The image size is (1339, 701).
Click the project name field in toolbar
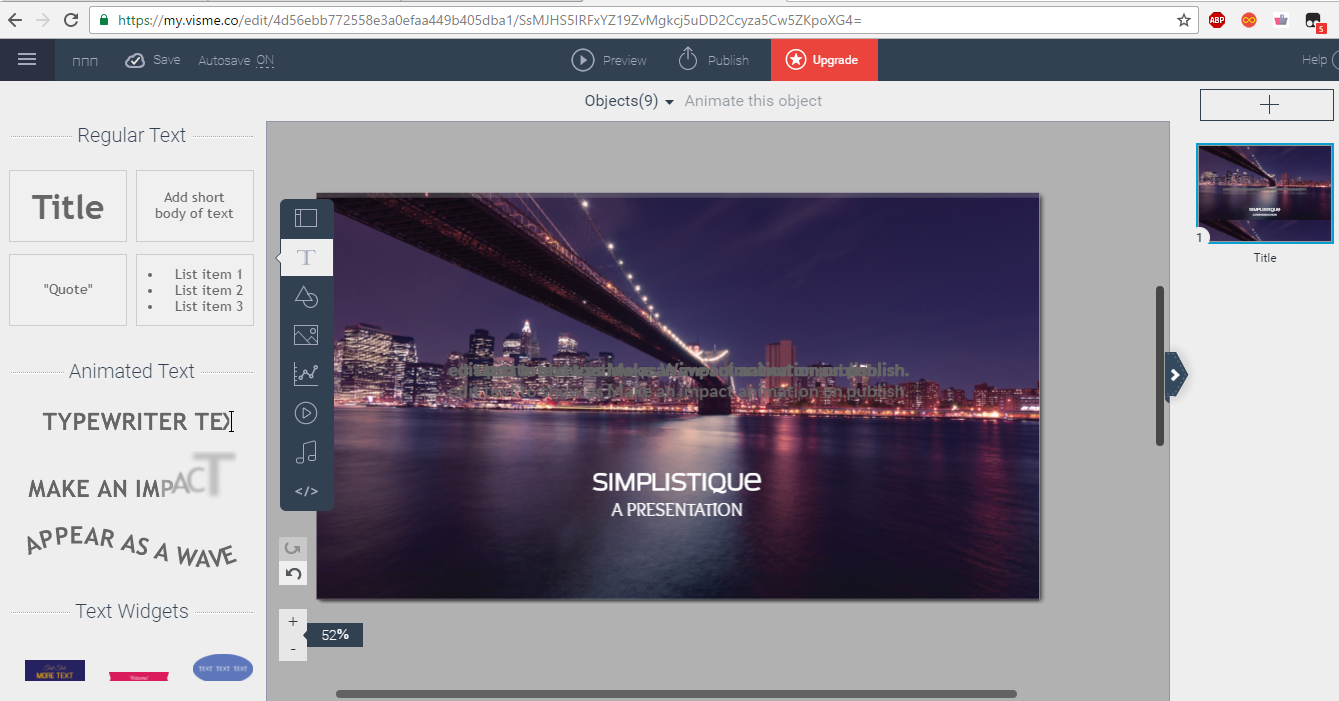coord(85,61)
